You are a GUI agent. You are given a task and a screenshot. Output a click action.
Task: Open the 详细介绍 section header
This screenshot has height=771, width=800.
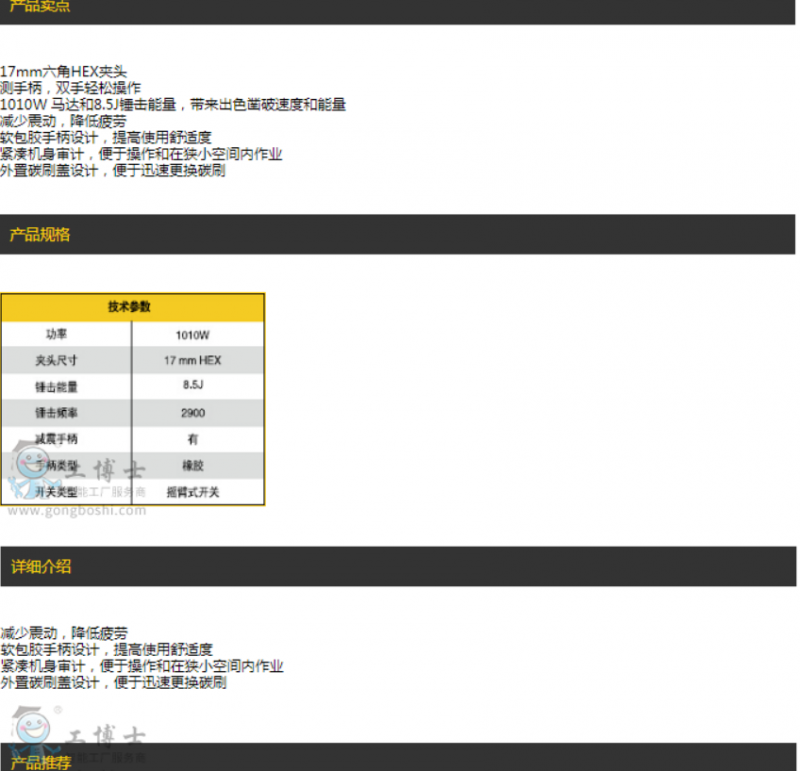click(40, 567)
